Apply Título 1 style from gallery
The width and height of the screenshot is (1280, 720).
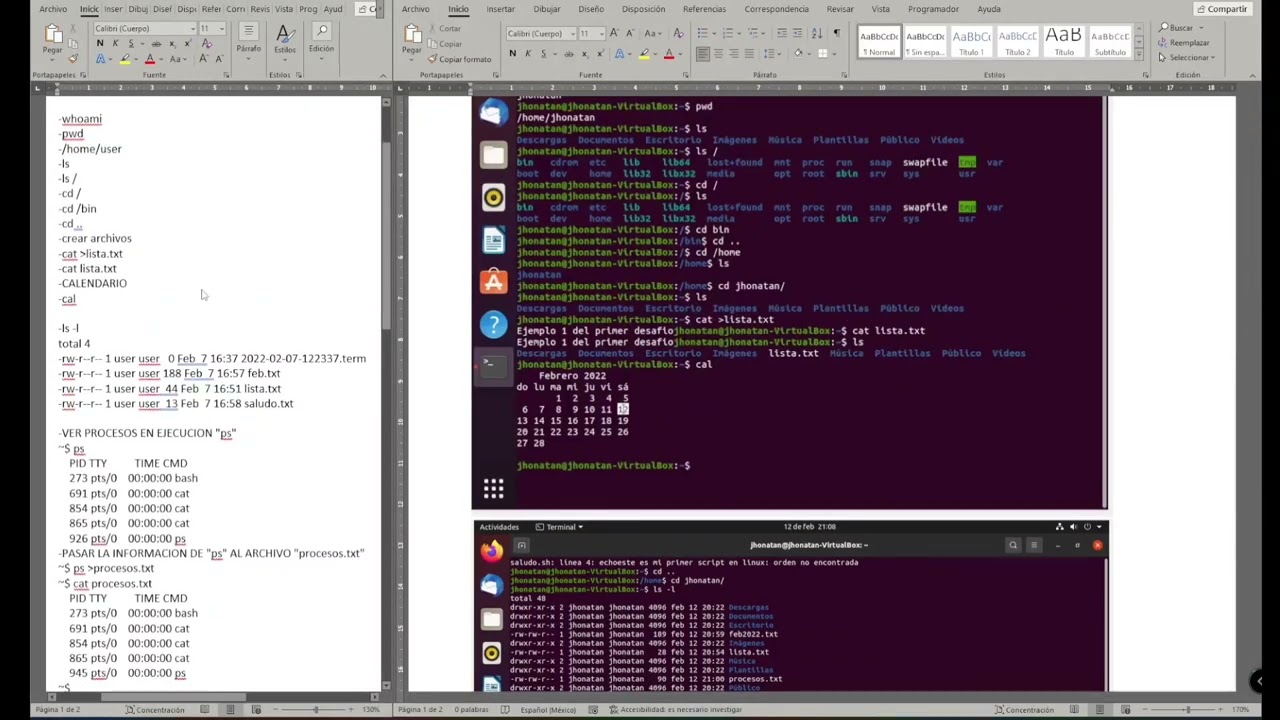(971, 41)
